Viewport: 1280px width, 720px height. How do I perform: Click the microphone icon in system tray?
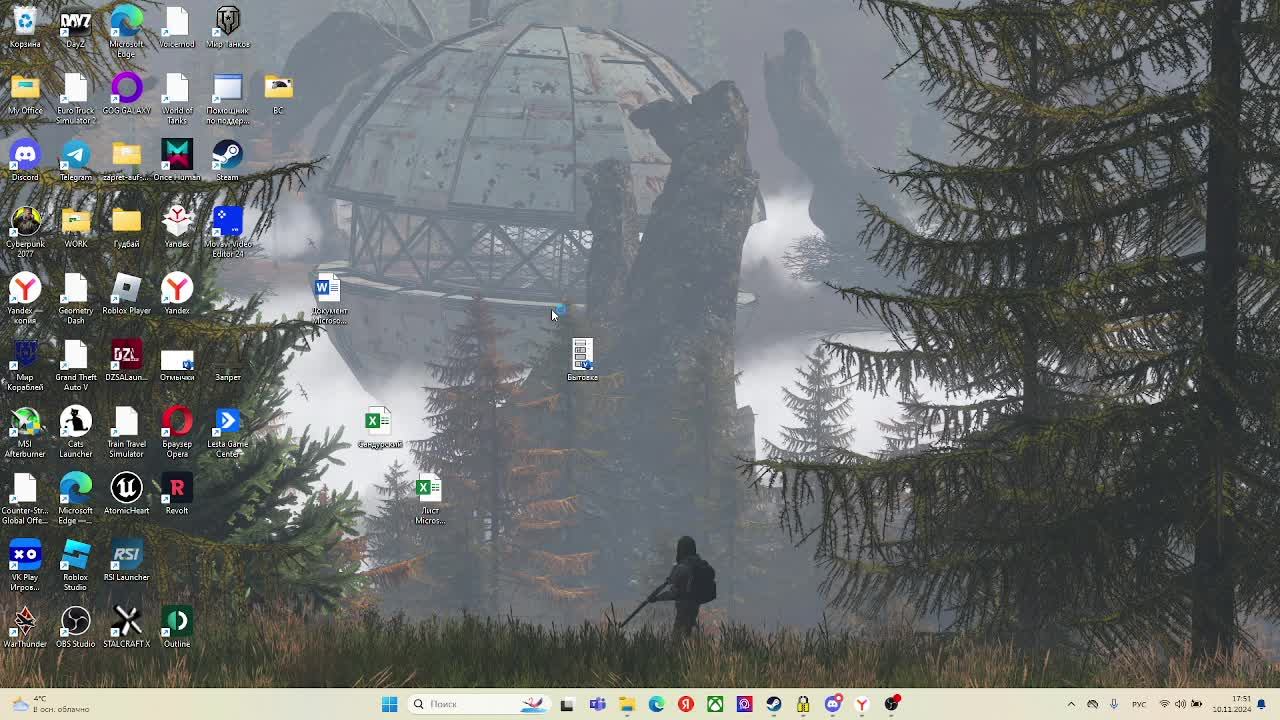click(1114, 704)
